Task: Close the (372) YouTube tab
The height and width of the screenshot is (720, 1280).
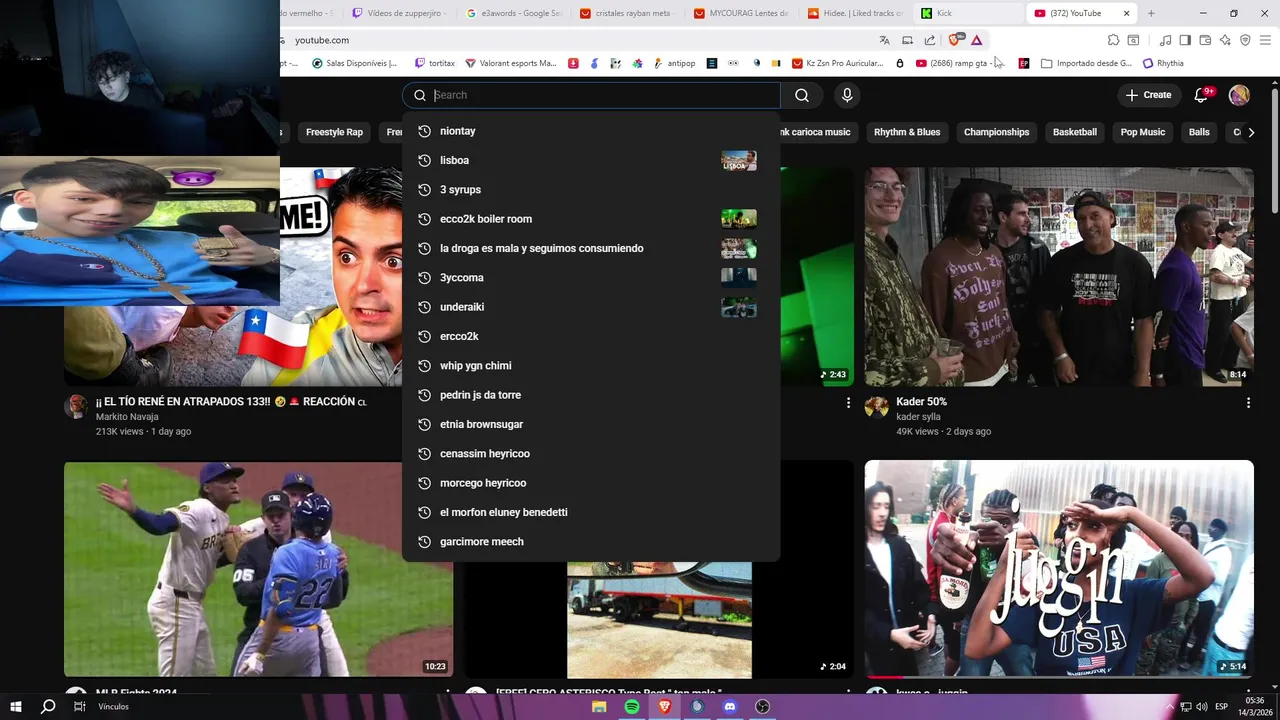Action: pos(1126,13)
